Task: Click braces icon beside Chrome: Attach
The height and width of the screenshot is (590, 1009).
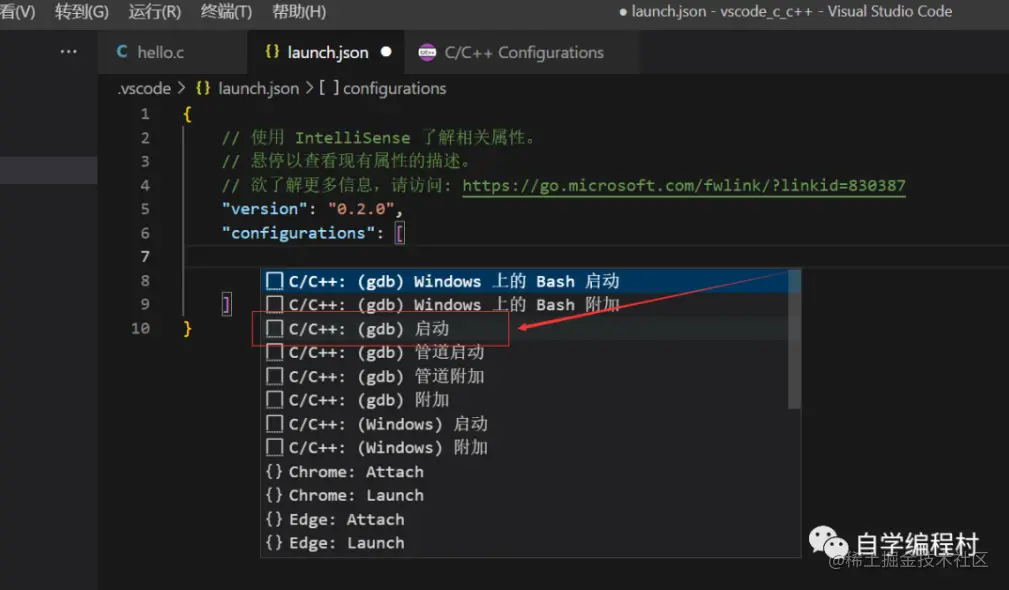Action: point(274,472)
